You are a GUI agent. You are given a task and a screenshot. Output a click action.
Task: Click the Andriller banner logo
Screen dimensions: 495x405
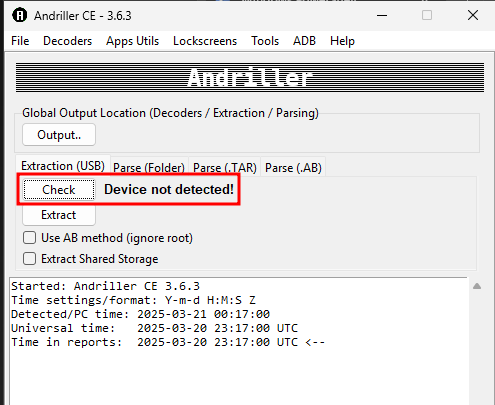coord(250,77)
